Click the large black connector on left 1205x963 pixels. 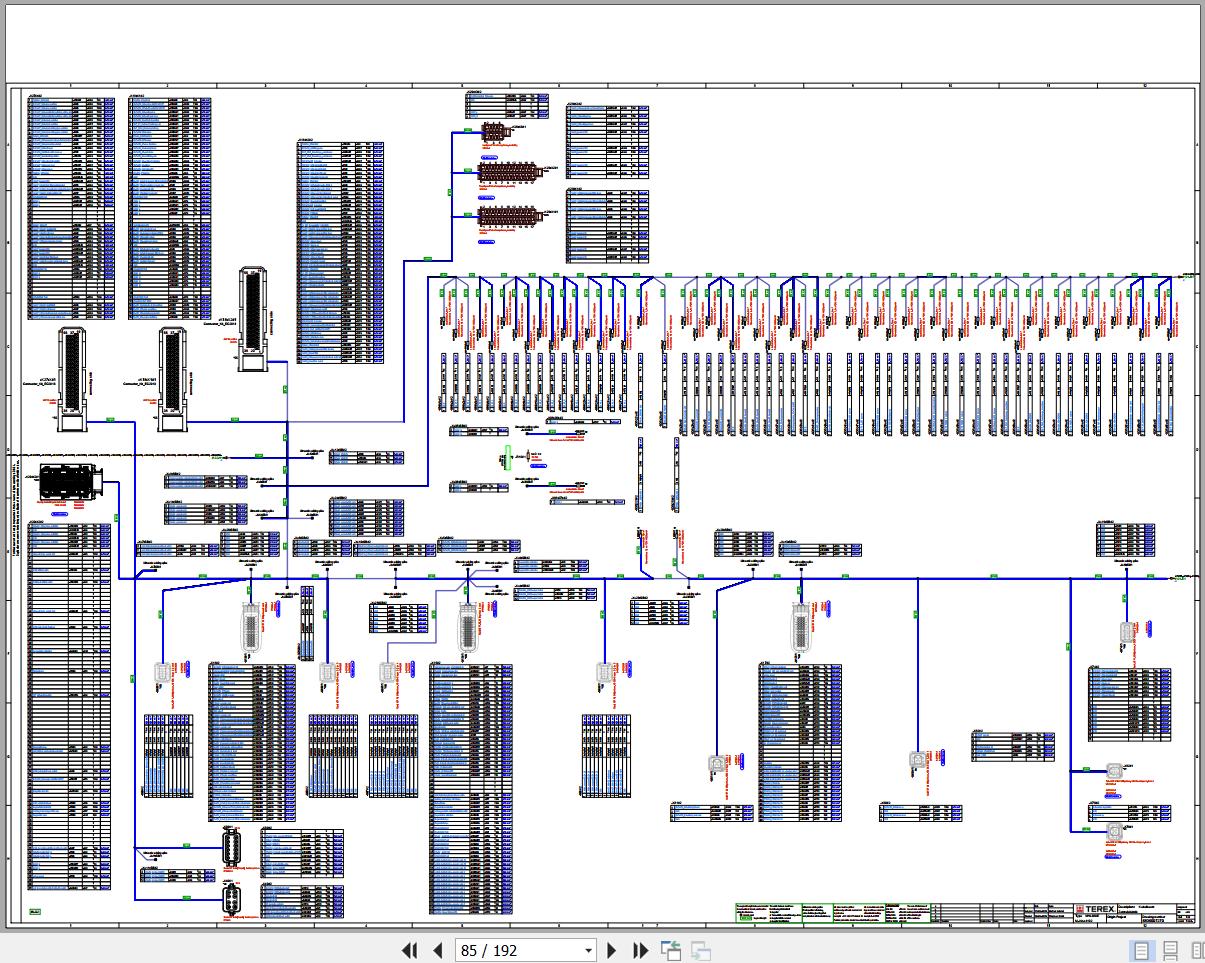pos(68,484)
